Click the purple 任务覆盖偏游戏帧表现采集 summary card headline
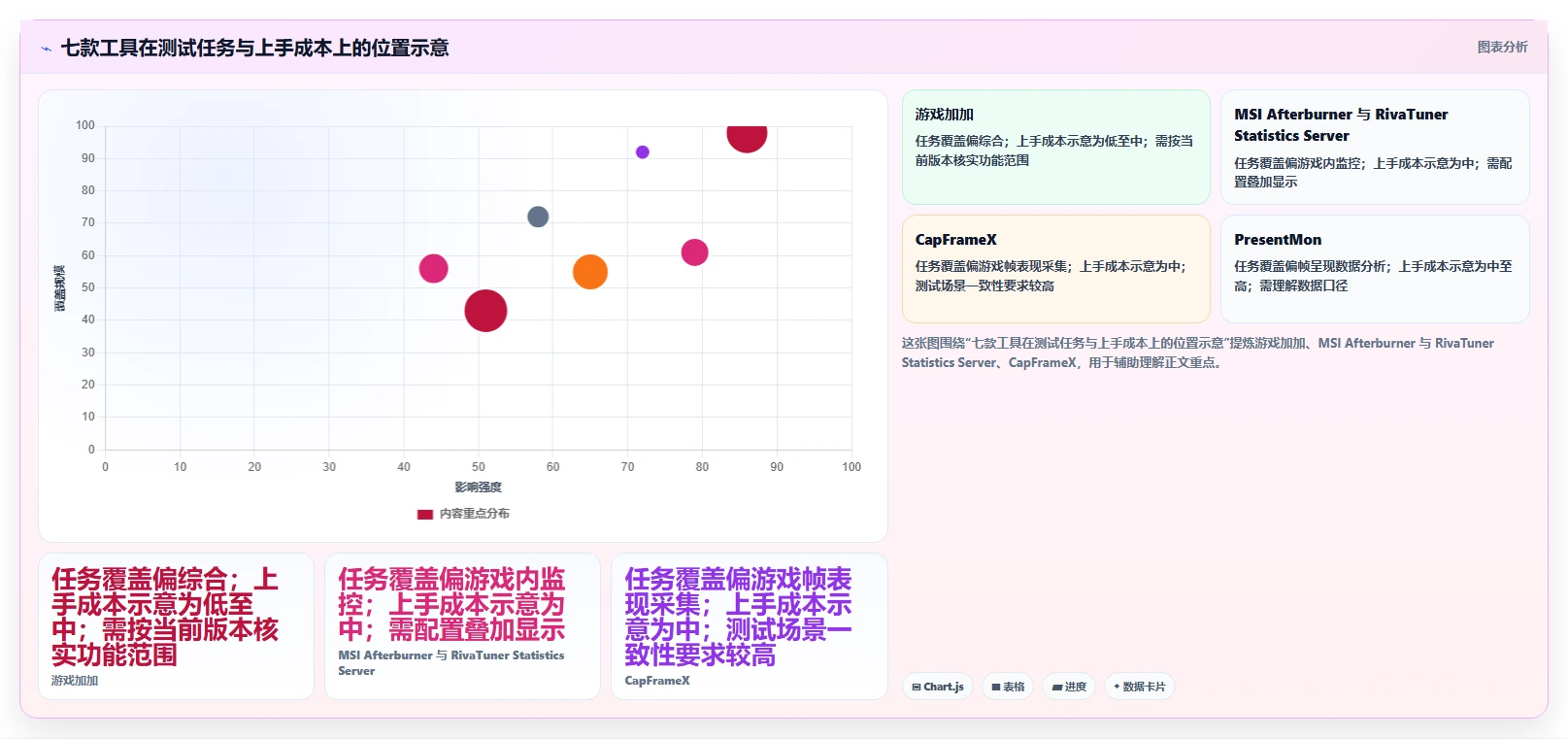The width and height of the screenshot is (1568, 739). point(739,618)
